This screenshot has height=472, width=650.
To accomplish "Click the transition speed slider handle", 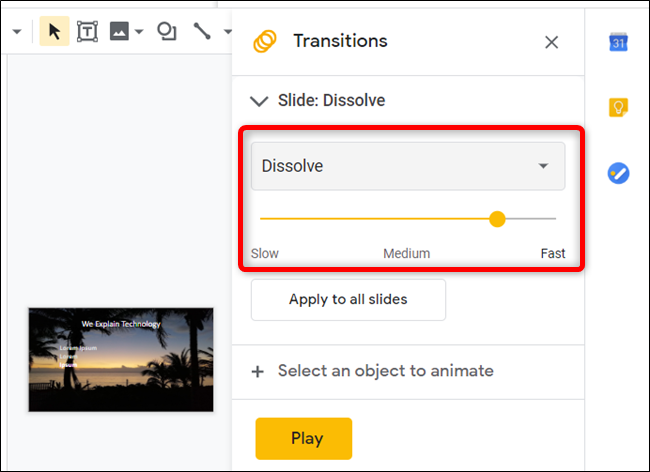I will tap(497, 219).
